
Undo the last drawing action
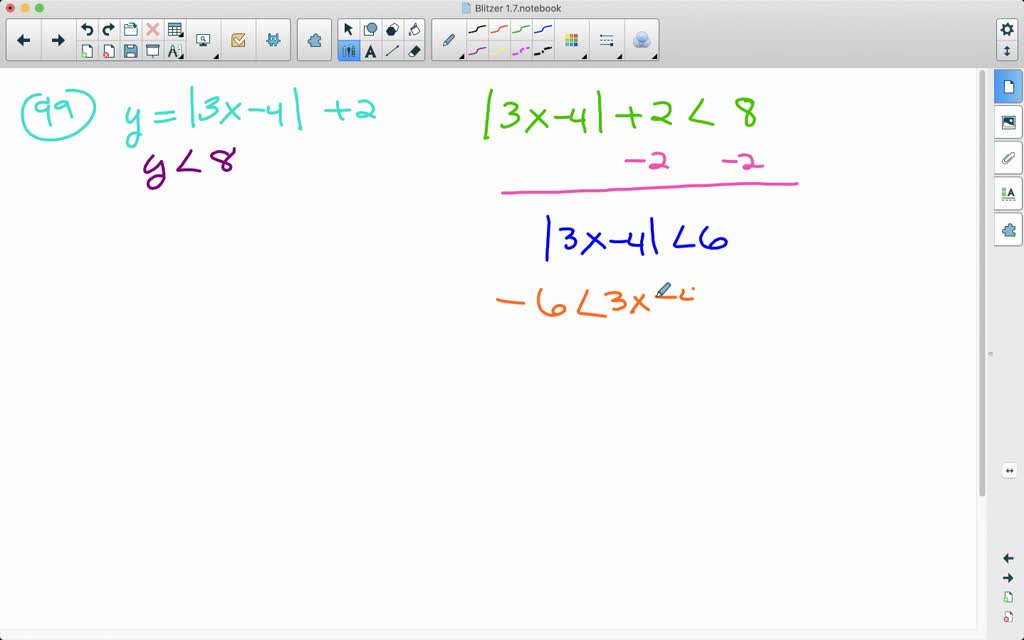pyautogui.click(x=88, y=28)
